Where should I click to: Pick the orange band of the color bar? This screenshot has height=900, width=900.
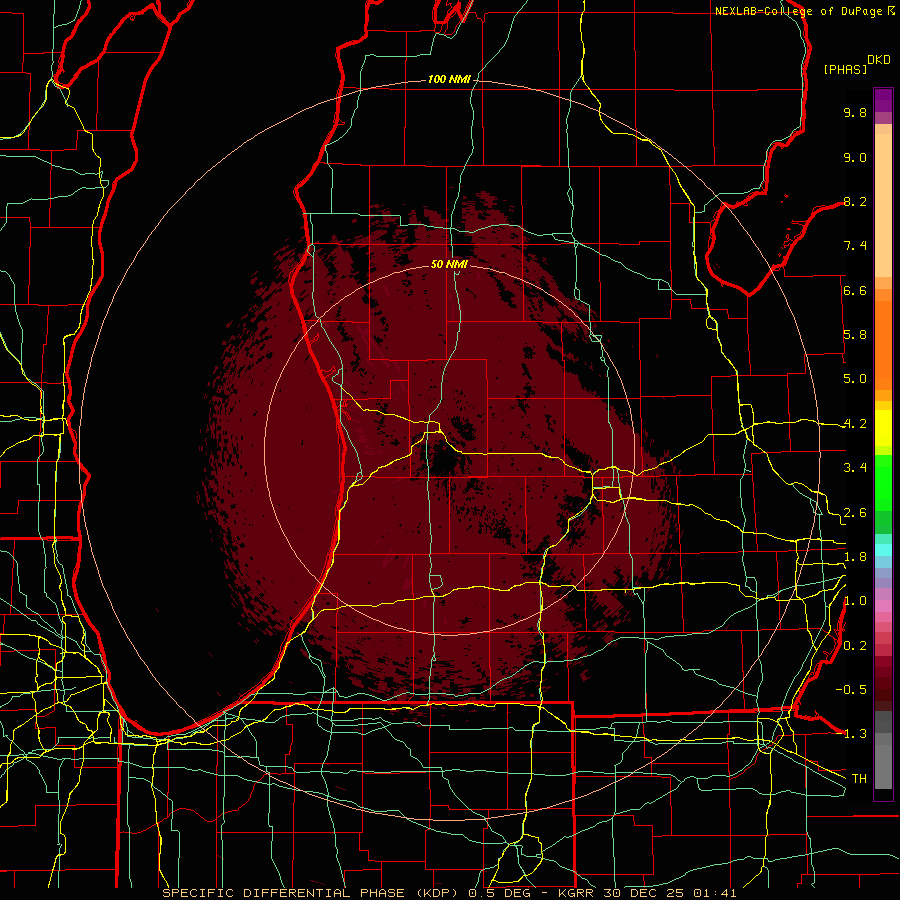click(x=883, y=344)
